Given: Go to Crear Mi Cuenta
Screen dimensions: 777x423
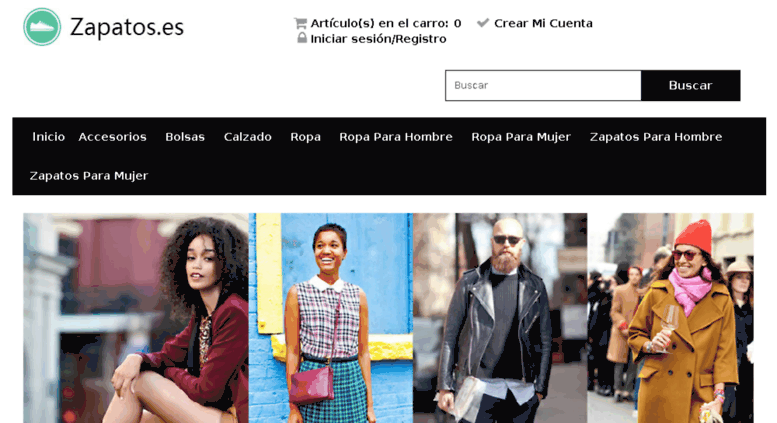Looking at the screenshot, I should pos(543,23).
